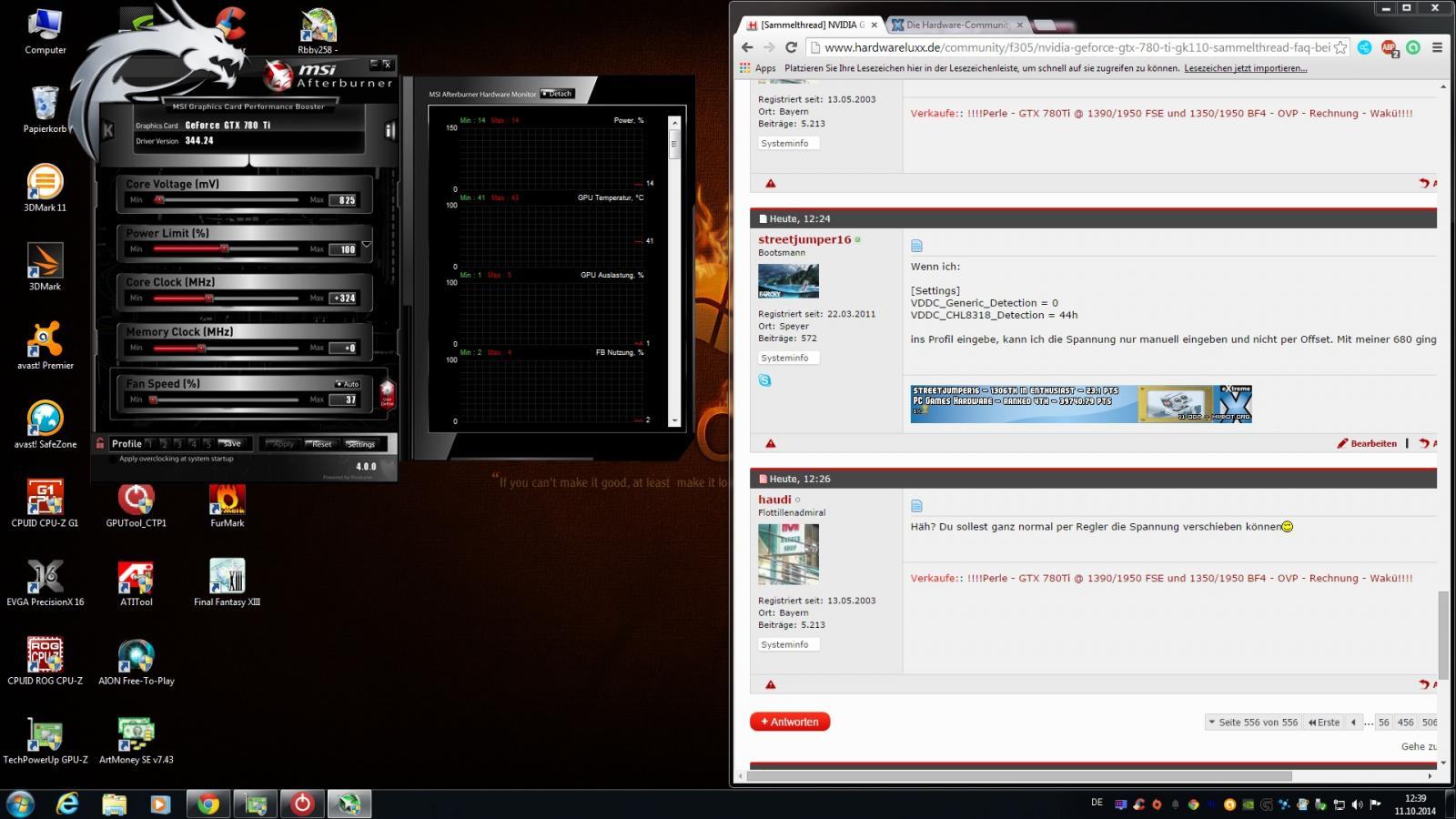Viewport: 1456px width, 819px height.
Task: Open the EVGA PrecisionX 16 shortcut
Action: pyautogui.click(x=45, y=583)
